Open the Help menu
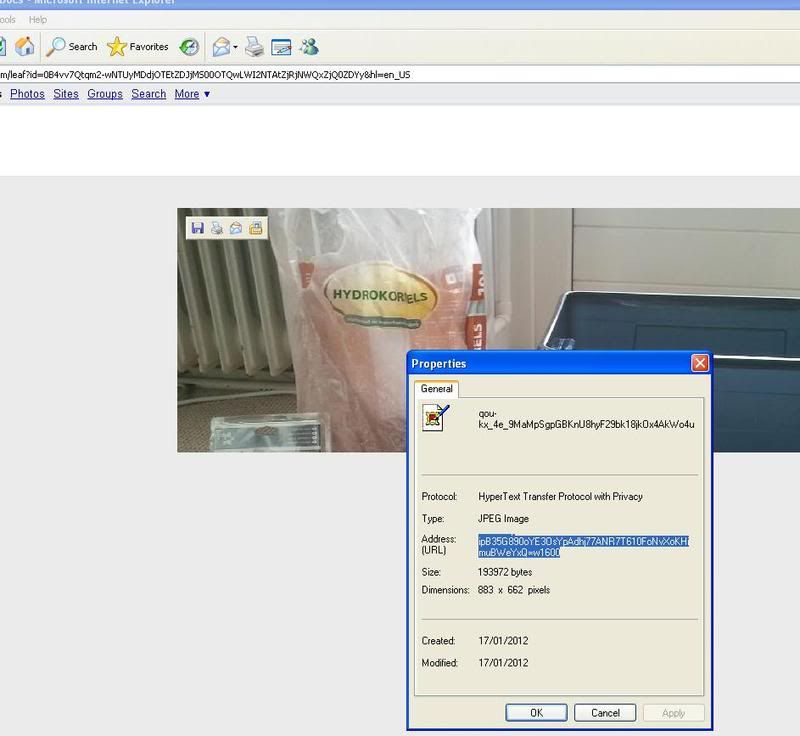Image resolution: width=800 pixels, height=736 pixels. (x=38, y=20)
